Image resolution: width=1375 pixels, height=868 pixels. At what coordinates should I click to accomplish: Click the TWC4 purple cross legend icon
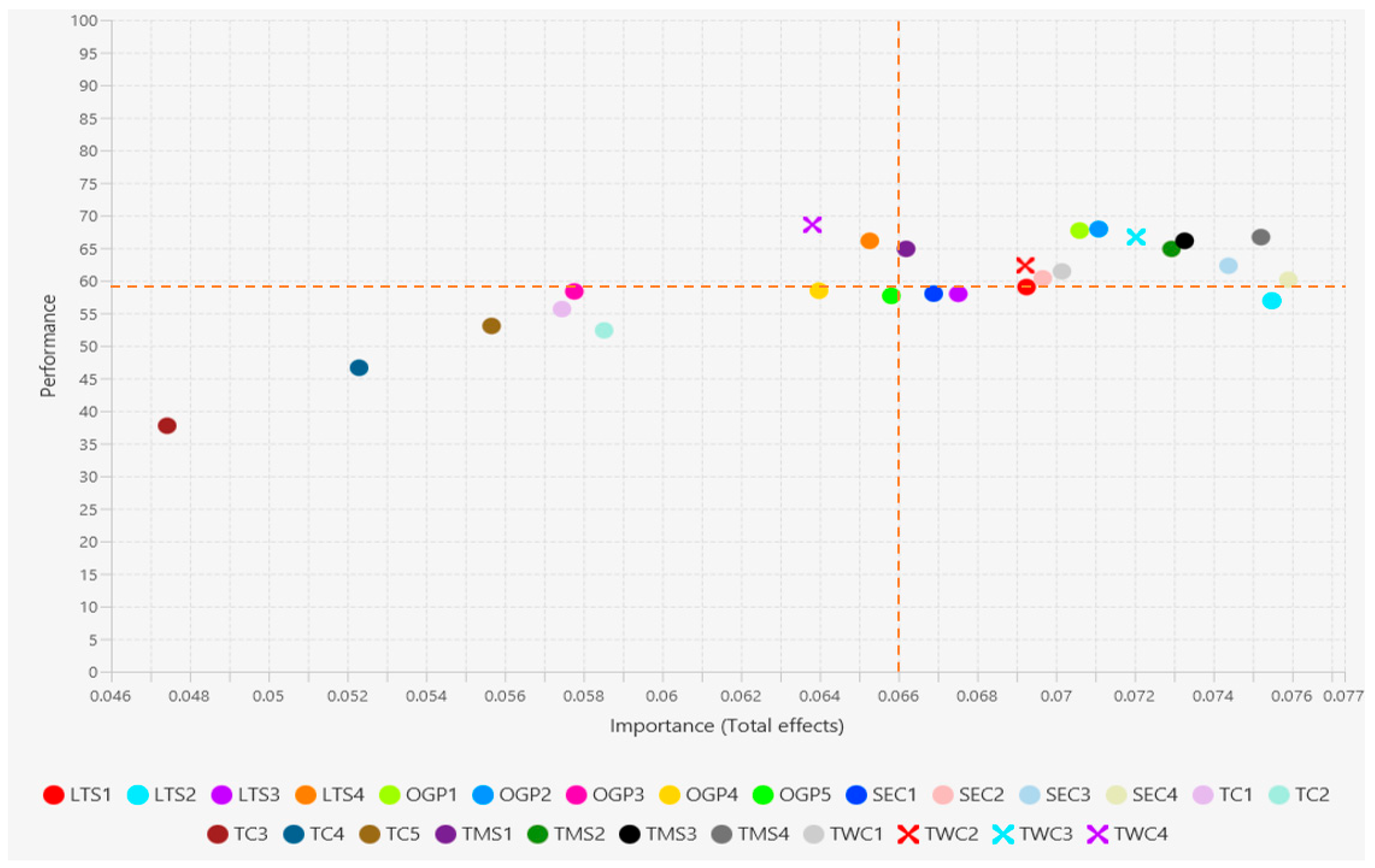1097,834
